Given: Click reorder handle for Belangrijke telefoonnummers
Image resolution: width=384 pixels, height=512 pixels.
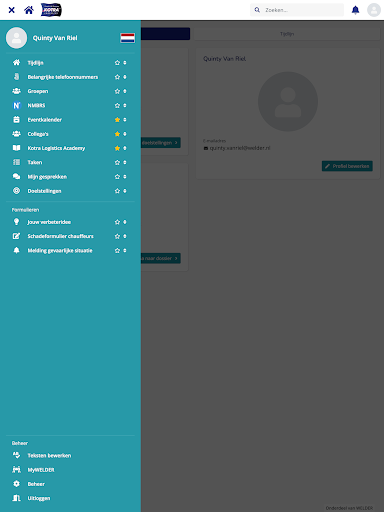Looking at the screenshot, I should point(125,77).
